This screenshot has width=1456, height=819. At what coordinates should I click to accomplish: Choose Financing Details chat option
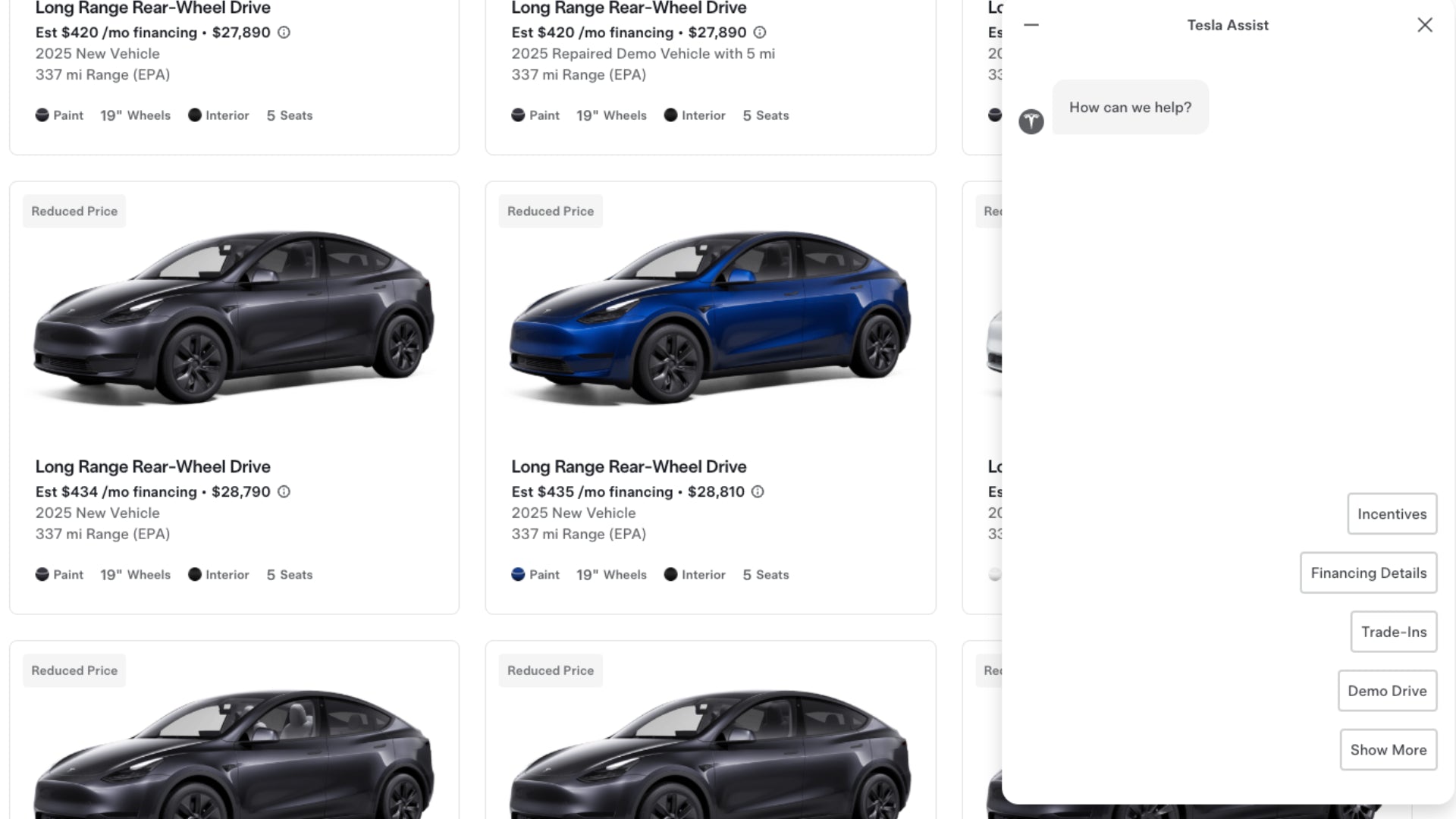[1368, 573]
